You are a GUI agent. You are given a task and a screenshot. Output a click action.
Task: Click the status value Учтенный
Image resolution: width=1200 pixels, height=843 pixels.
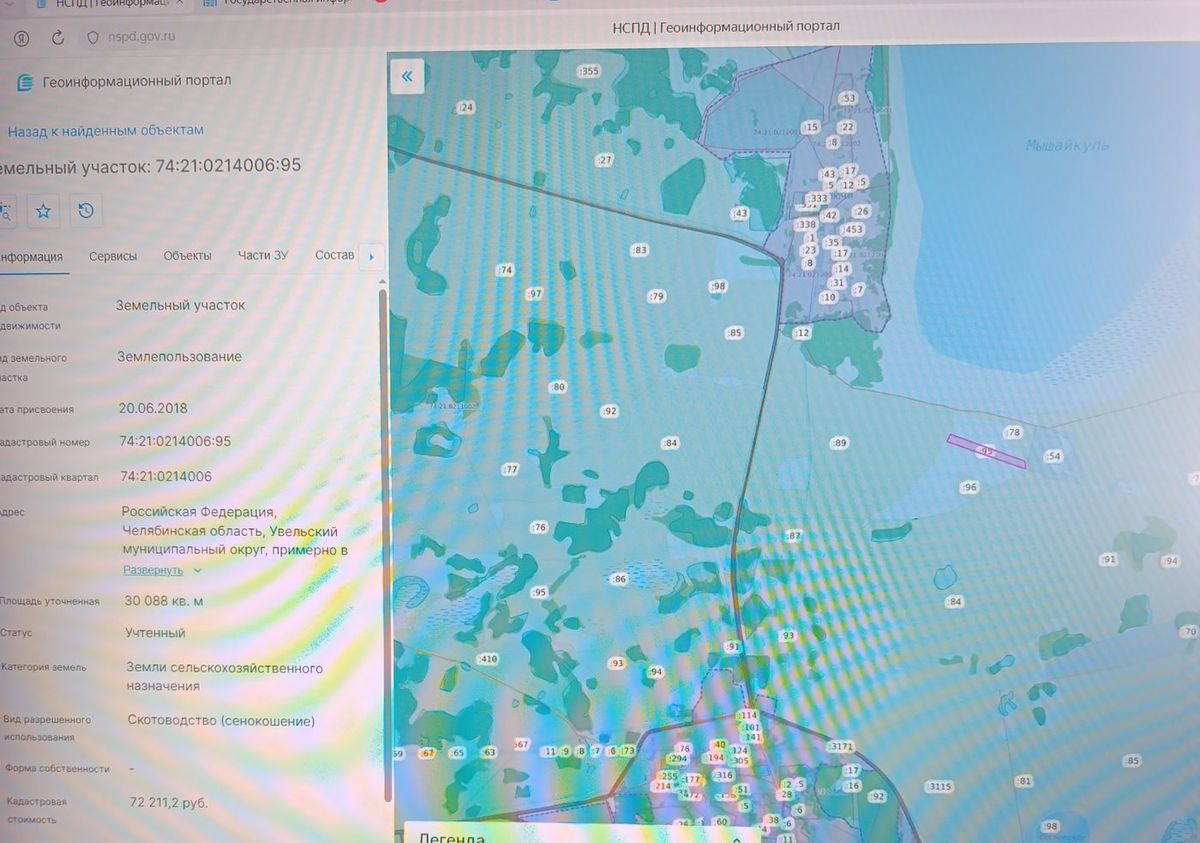click(155, 633)
